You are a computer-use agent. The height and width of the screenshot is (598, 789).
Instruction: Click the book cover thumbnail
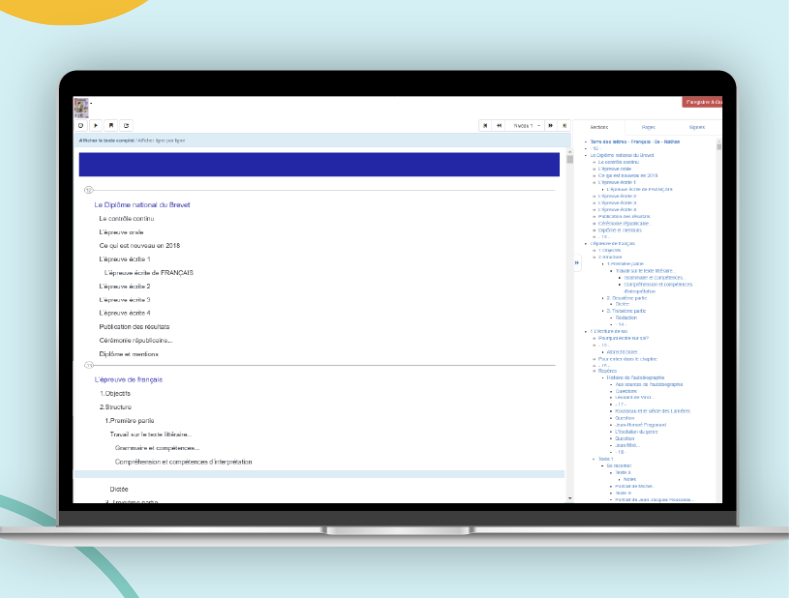pos(81,108)
